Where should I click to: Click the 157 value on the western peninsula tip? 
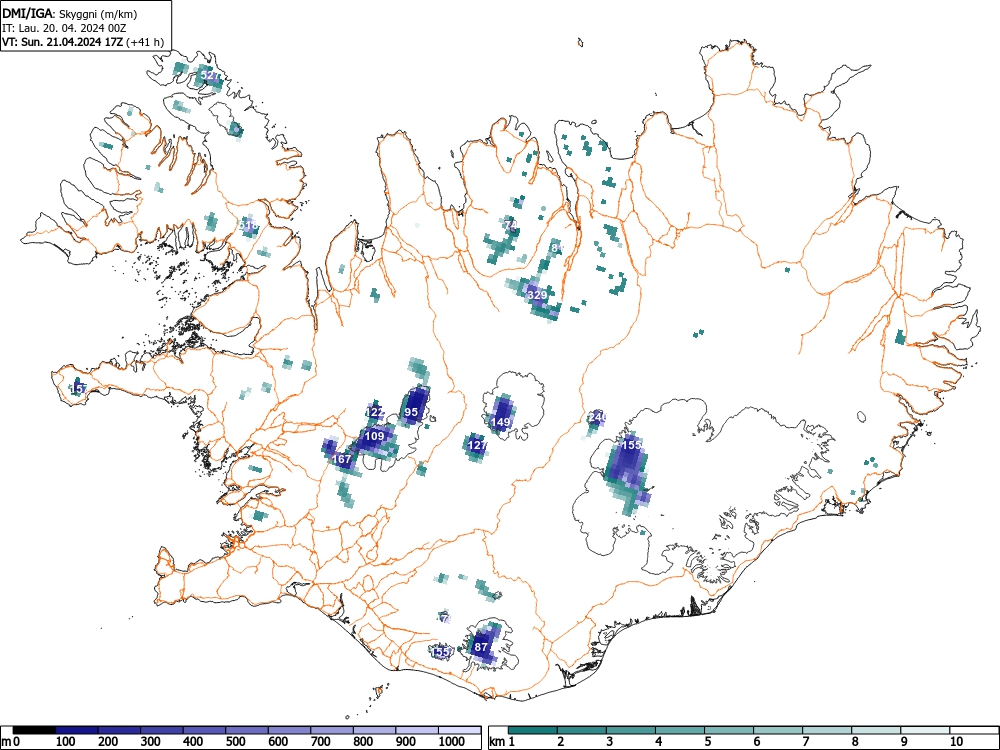point(78,388)
